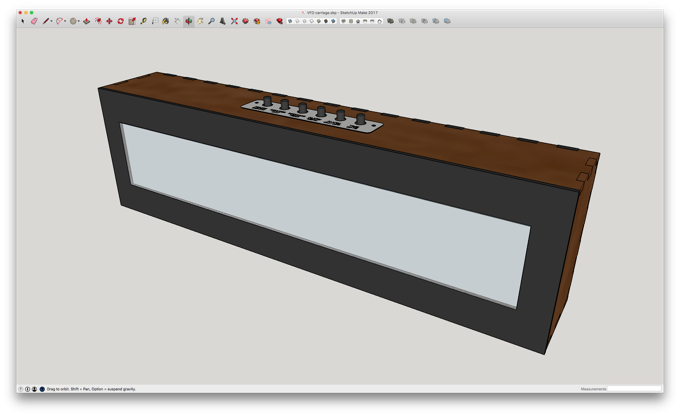The width and height of the screenshot is (680, 416).
Task: Switch to Front view
Action: [358, 21]
